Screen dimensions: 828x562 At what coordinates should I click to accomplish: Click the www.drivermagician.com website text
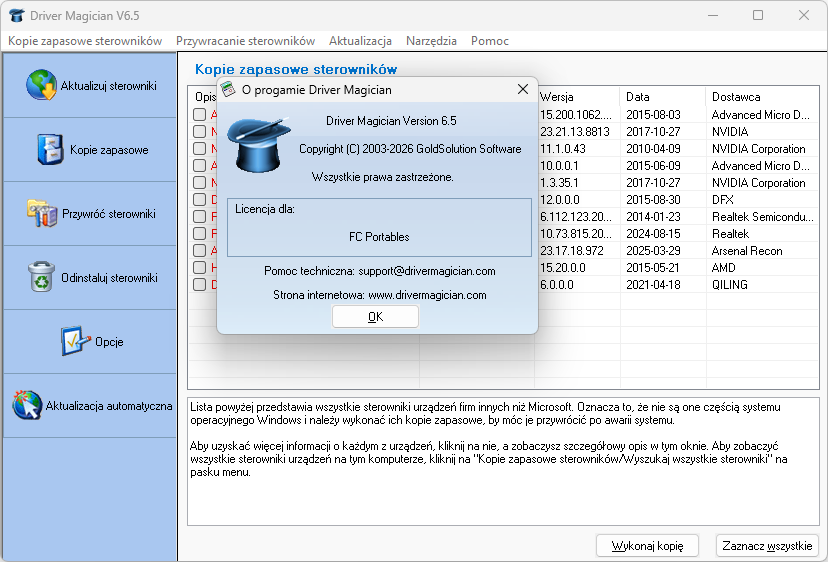427,295
